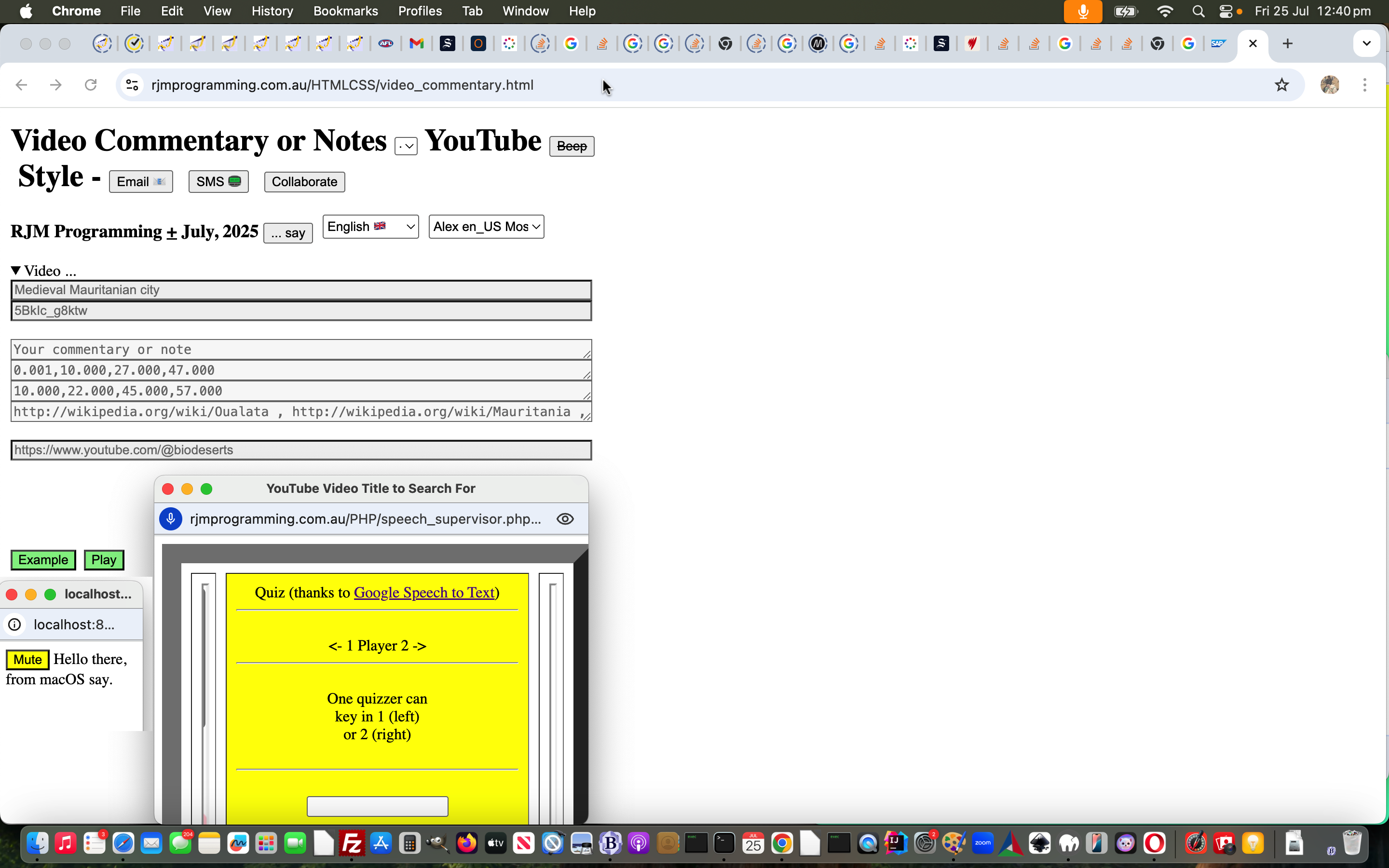This screenshot has width=1389, height=868.
Task: Open the Chrome File menu
Action: point(130,12)
